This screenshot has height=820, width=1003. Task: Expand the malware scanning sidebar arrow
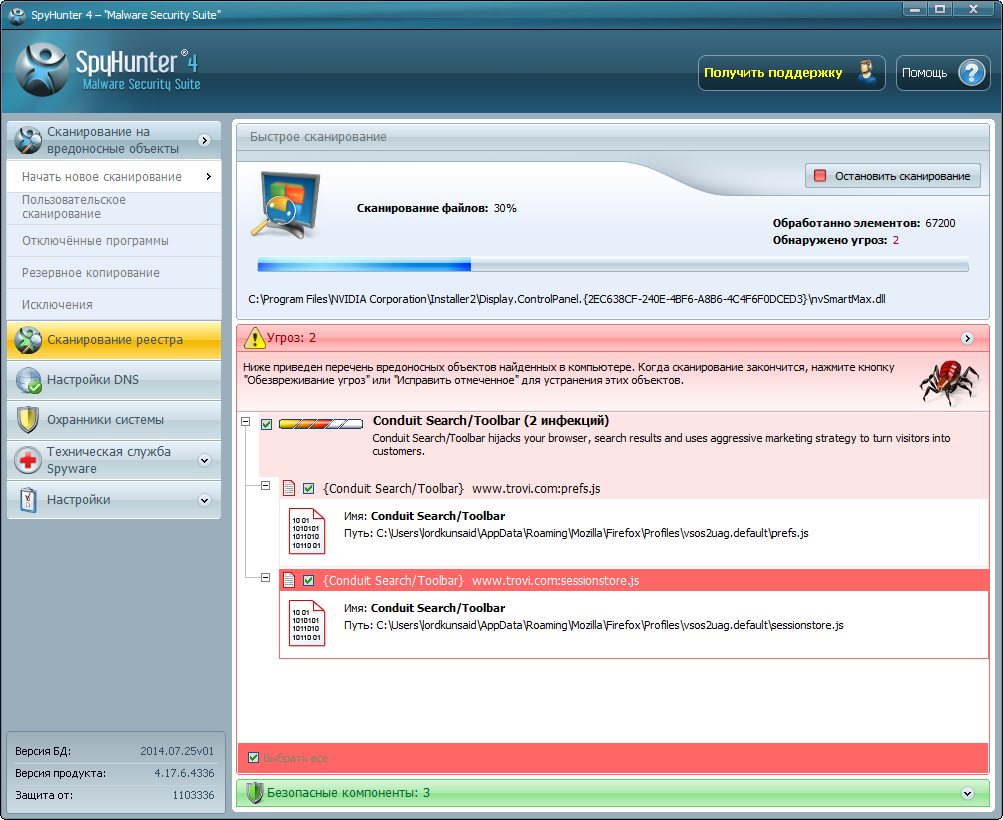click(x=205, y=140)
